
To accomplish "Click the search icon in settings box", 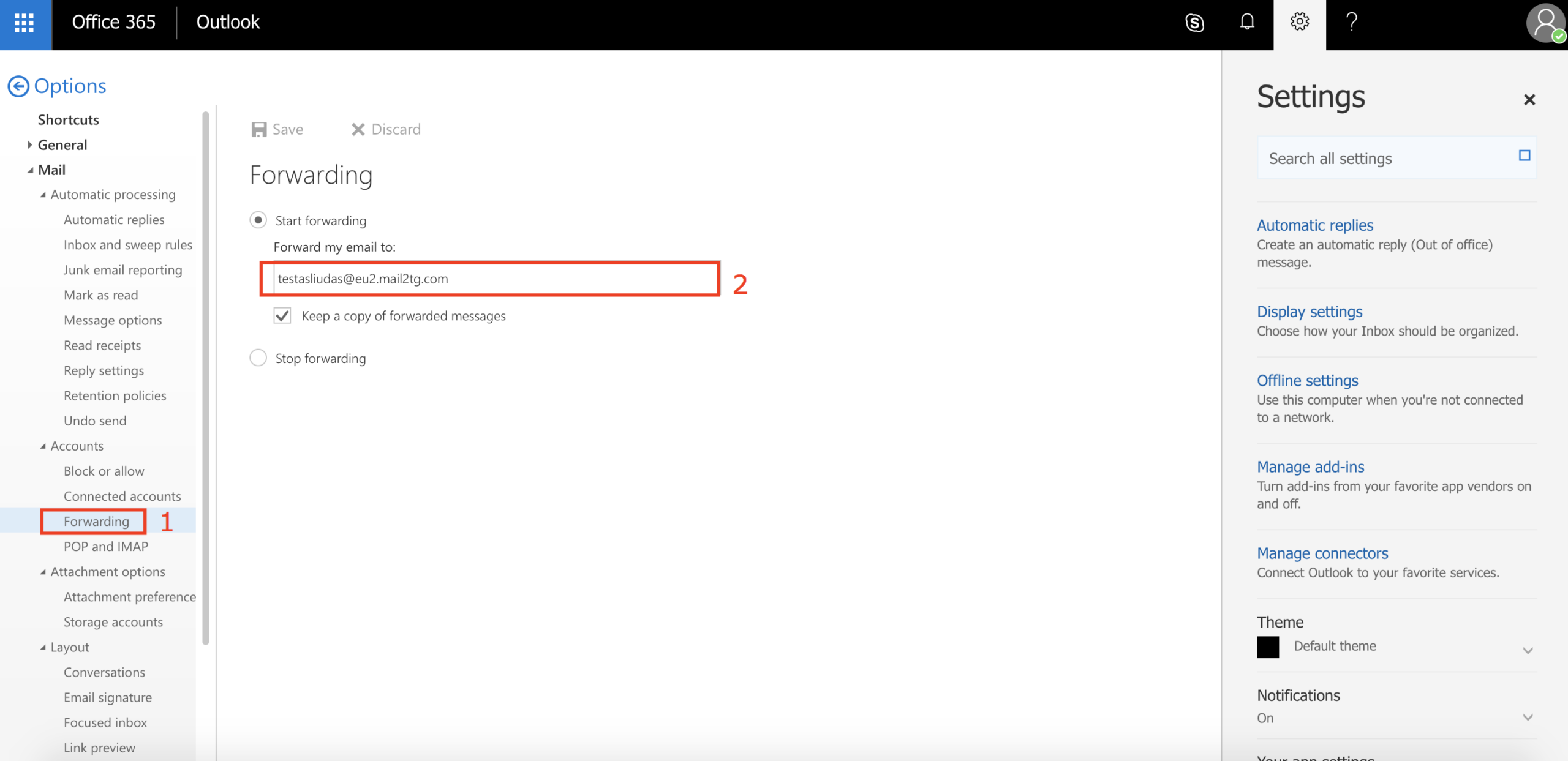I will (x=1525, y=156).
